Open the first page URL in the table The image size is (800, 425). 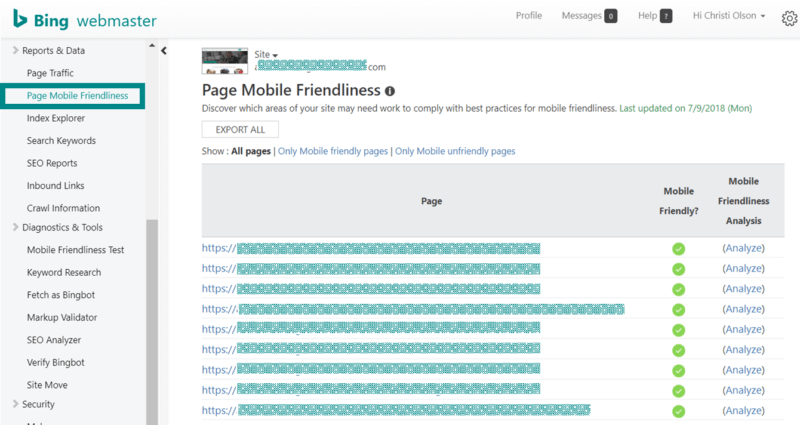coord(371,248)
